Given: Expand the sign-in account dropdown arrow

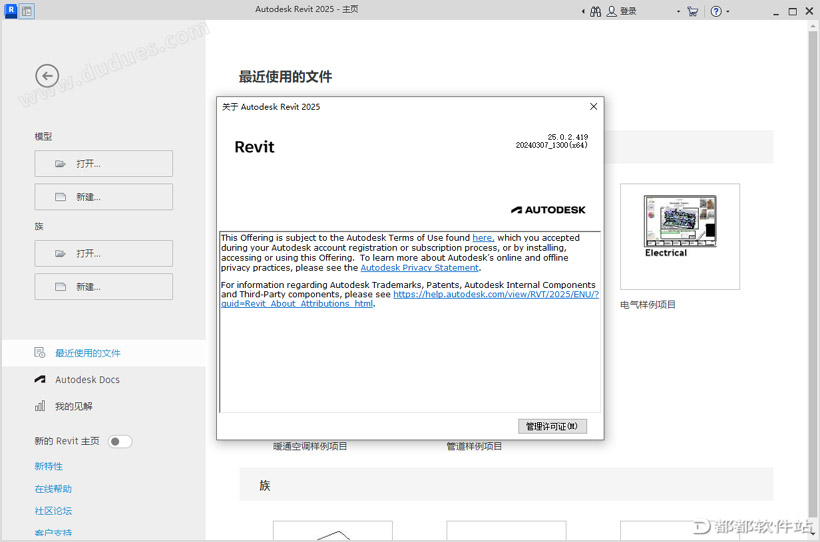Looking at the screenshot, I should [679, 12].
